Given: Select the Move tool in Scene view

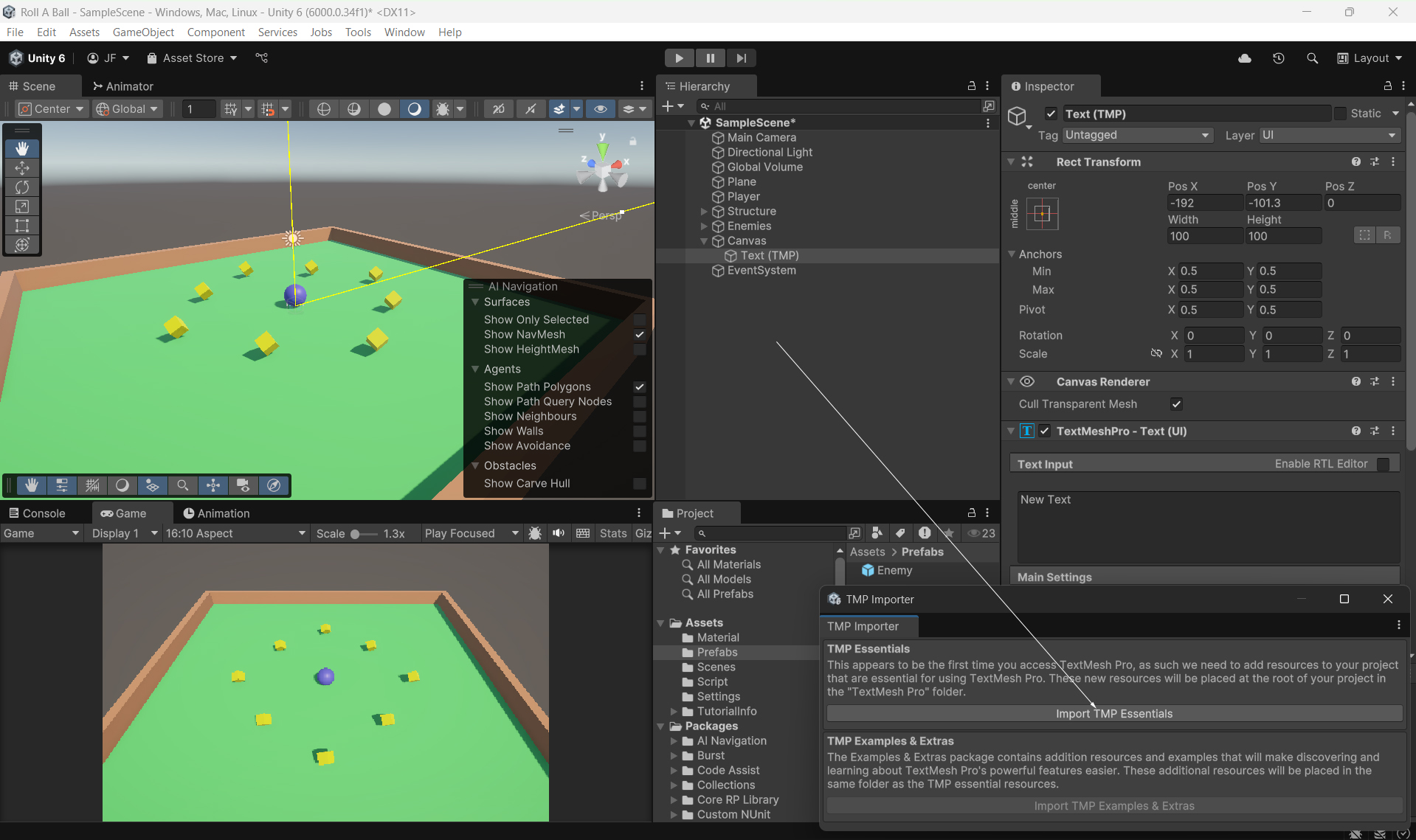Looking at the screenshot, I should point(22,168).
